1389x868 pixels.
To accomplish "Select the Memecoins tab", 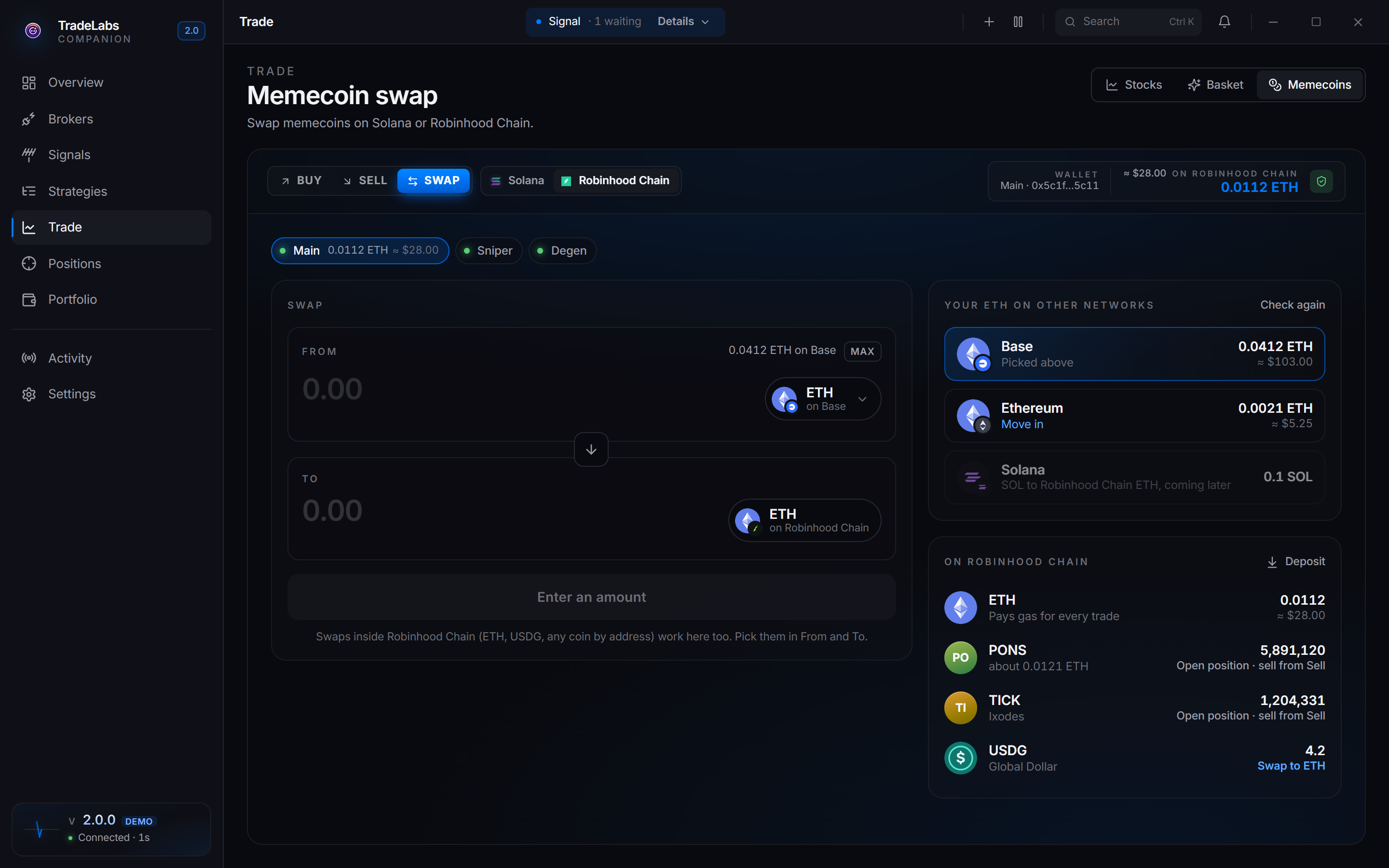I will [x=1309, y=85].
